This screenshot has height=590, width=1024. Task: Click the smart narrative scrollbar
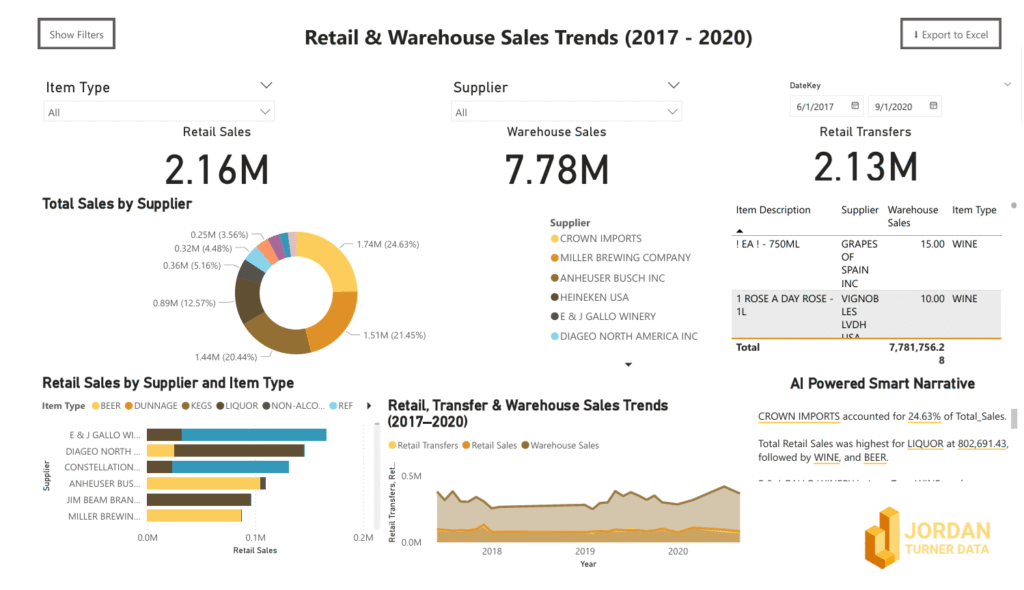(1014, 418)
